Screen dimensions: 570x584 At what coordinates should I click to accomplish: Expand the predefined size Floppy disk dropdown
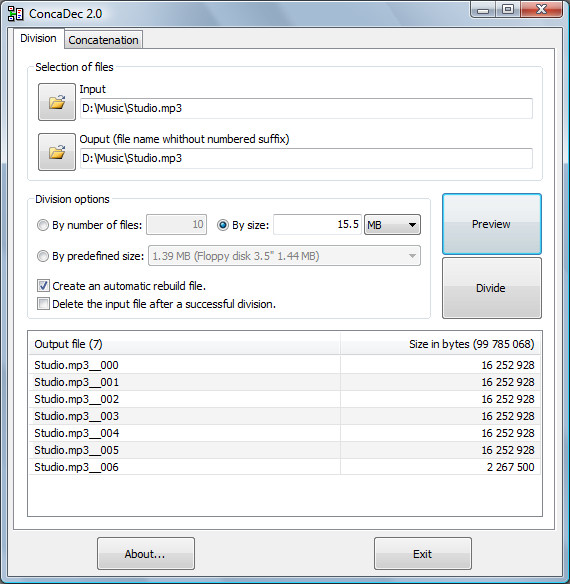tap(284, 256)
